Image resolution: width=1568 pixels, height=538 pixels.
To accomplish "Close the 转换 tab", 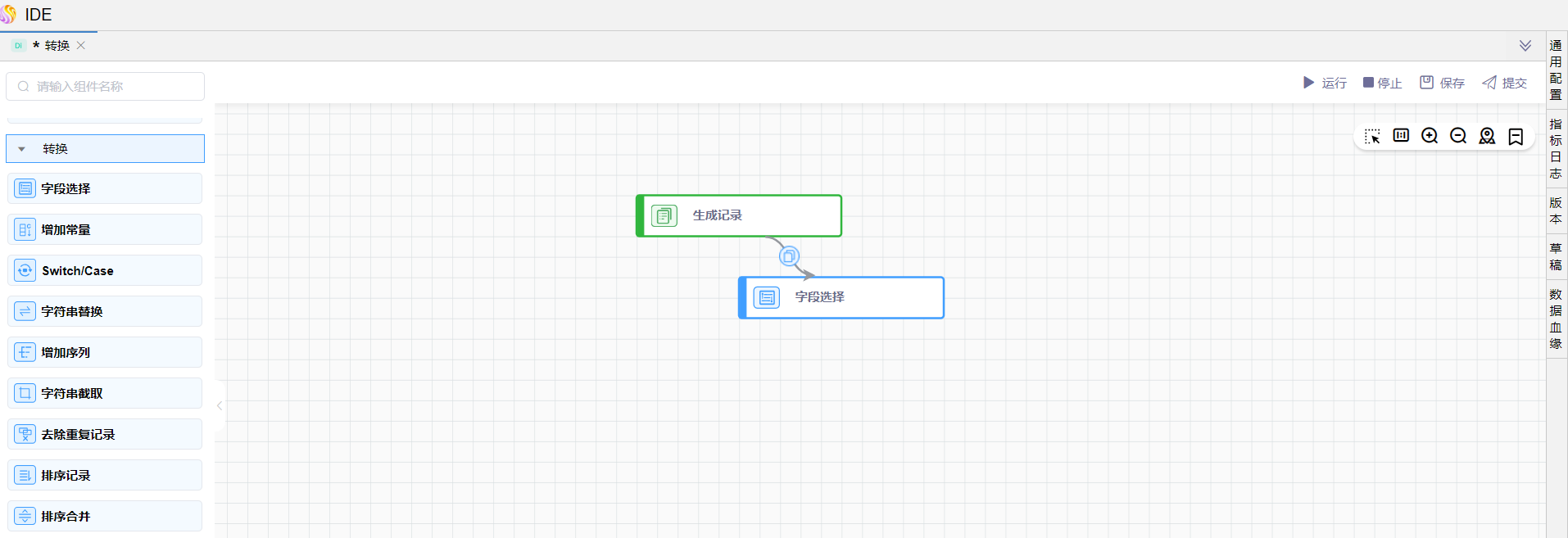I will coord(81,46).
